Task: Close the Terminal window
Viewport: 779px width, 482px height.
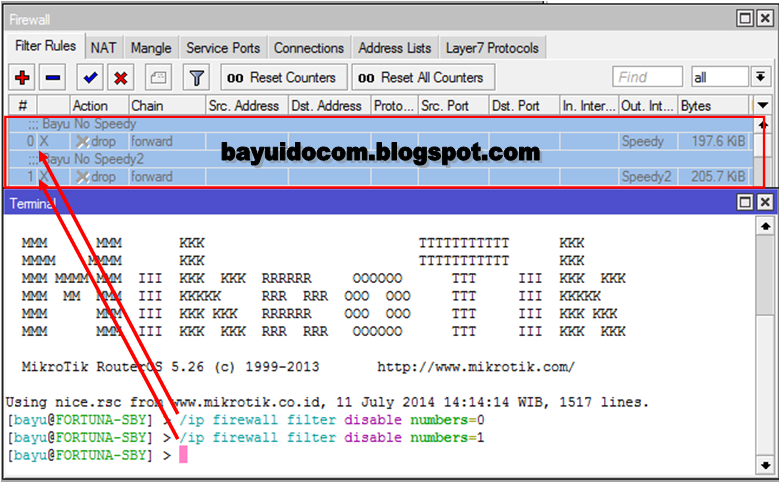Action: click(x=765, y=202)
